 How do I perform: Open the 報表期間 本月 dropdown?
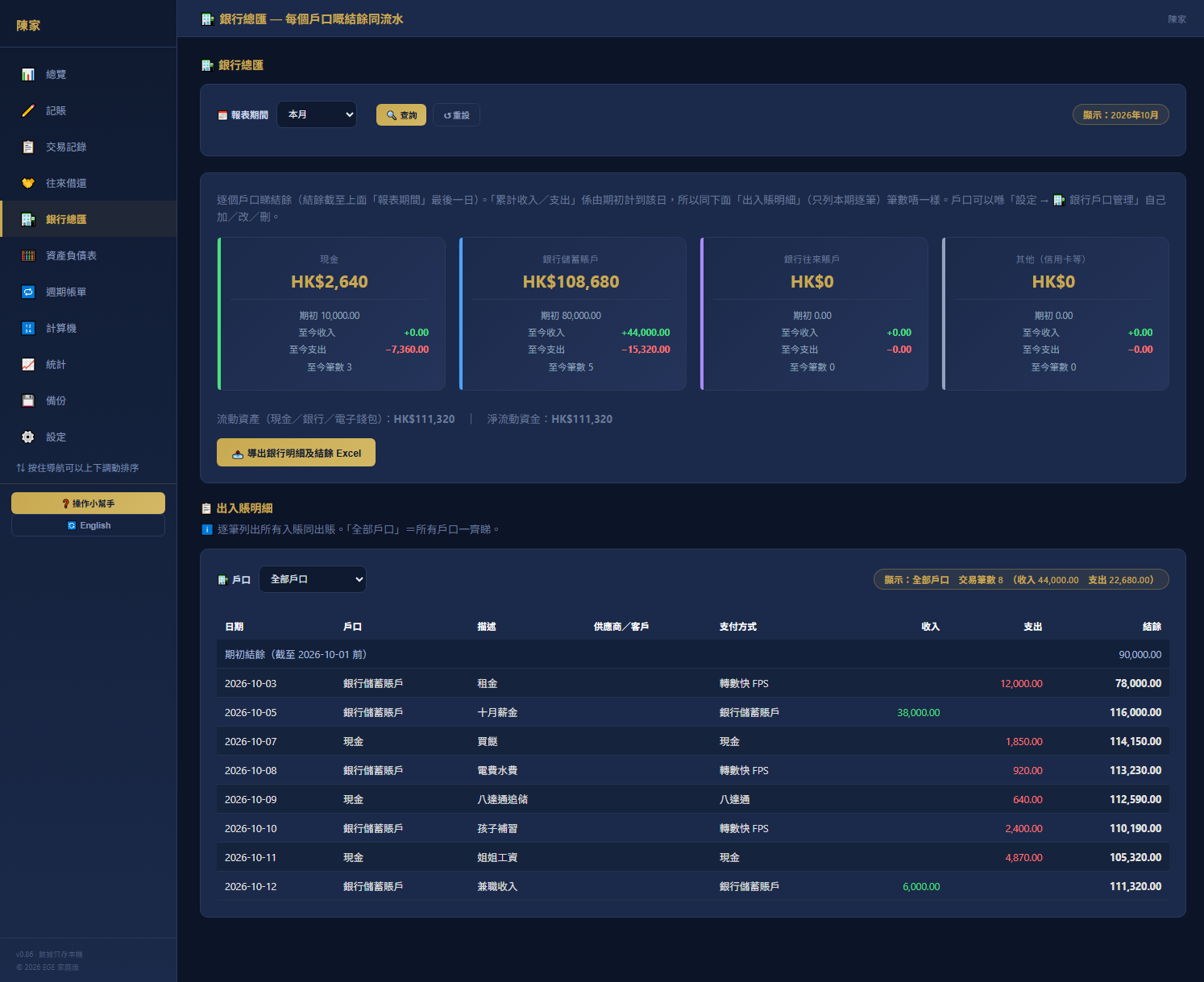click(x=317, y=114)
